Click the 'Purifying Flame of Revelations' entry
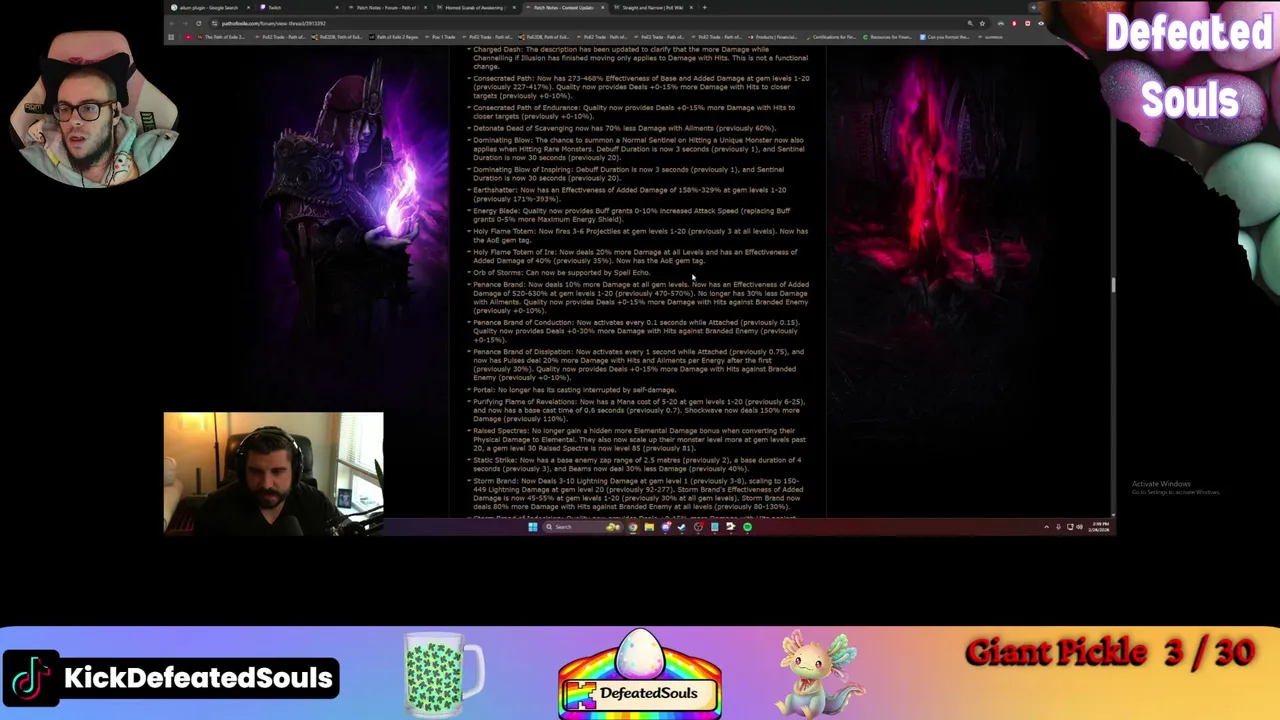The image size is (1280, 720). tap(637, 410)
